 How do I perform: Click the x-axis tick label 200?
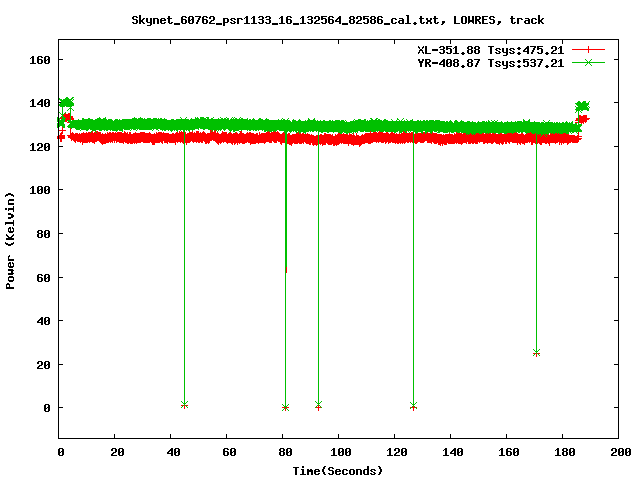(620, 452)
